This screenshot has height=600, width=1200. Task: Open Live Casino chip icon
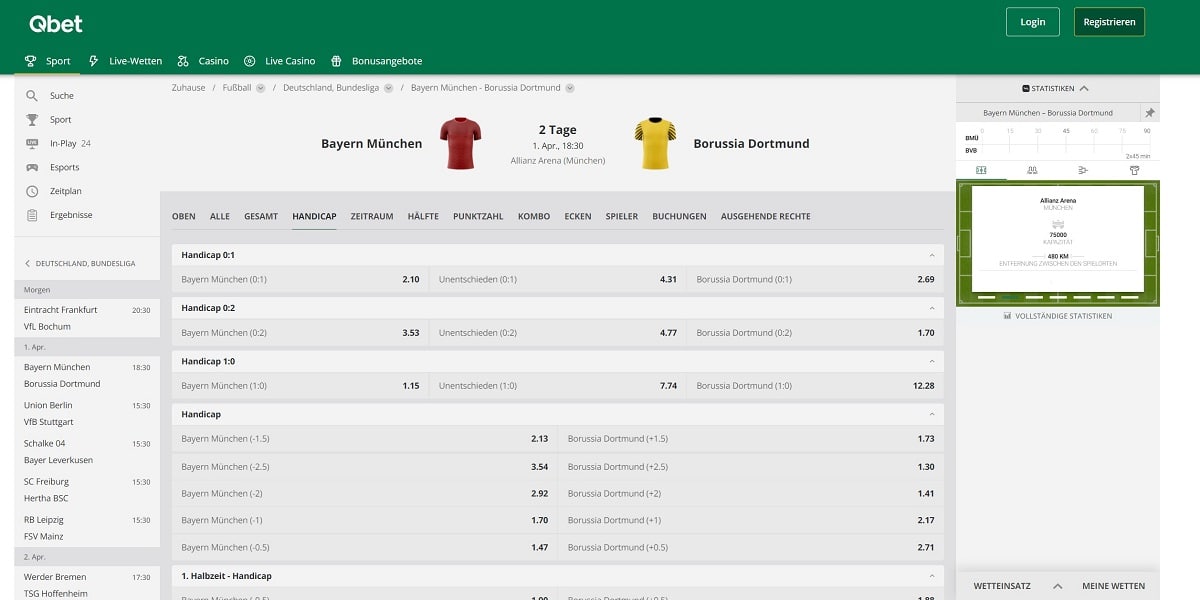coord(249,61)
